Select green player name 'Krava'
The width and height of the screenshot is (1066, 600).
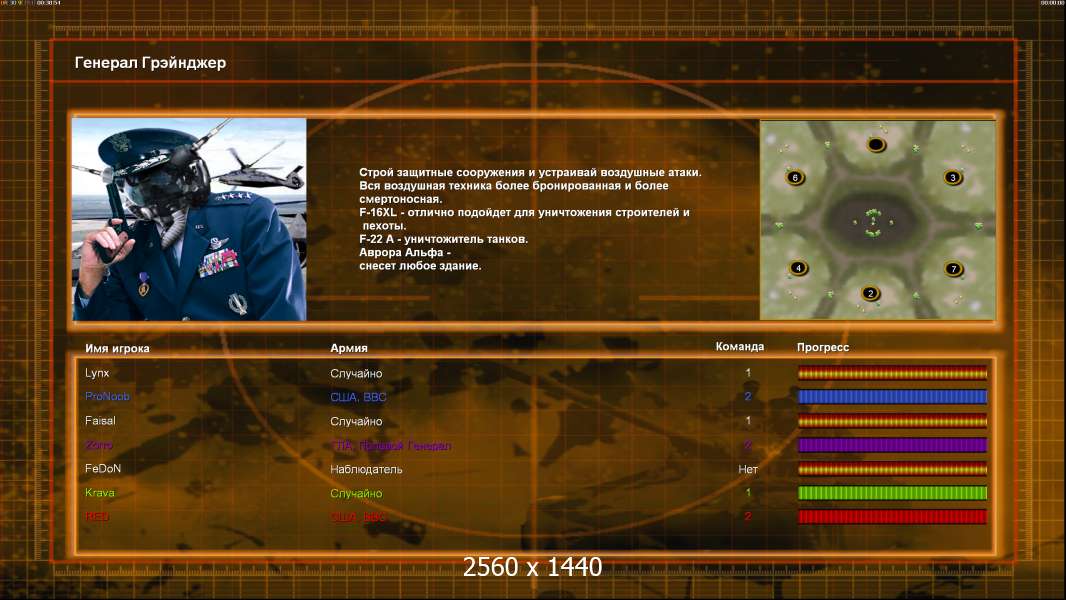point(100,493)
